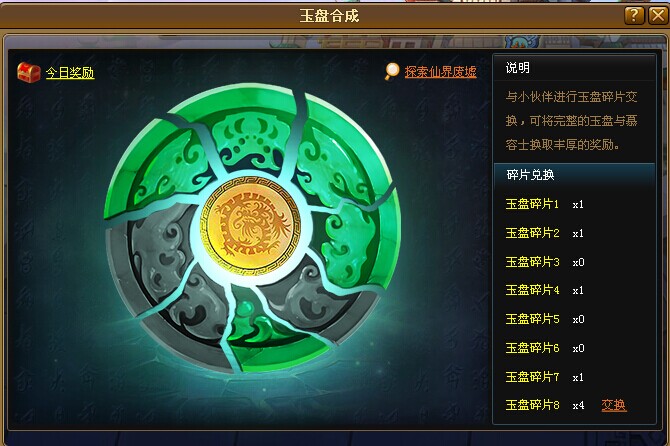Close the 玉盘合成 window

(x=658, y=16)
